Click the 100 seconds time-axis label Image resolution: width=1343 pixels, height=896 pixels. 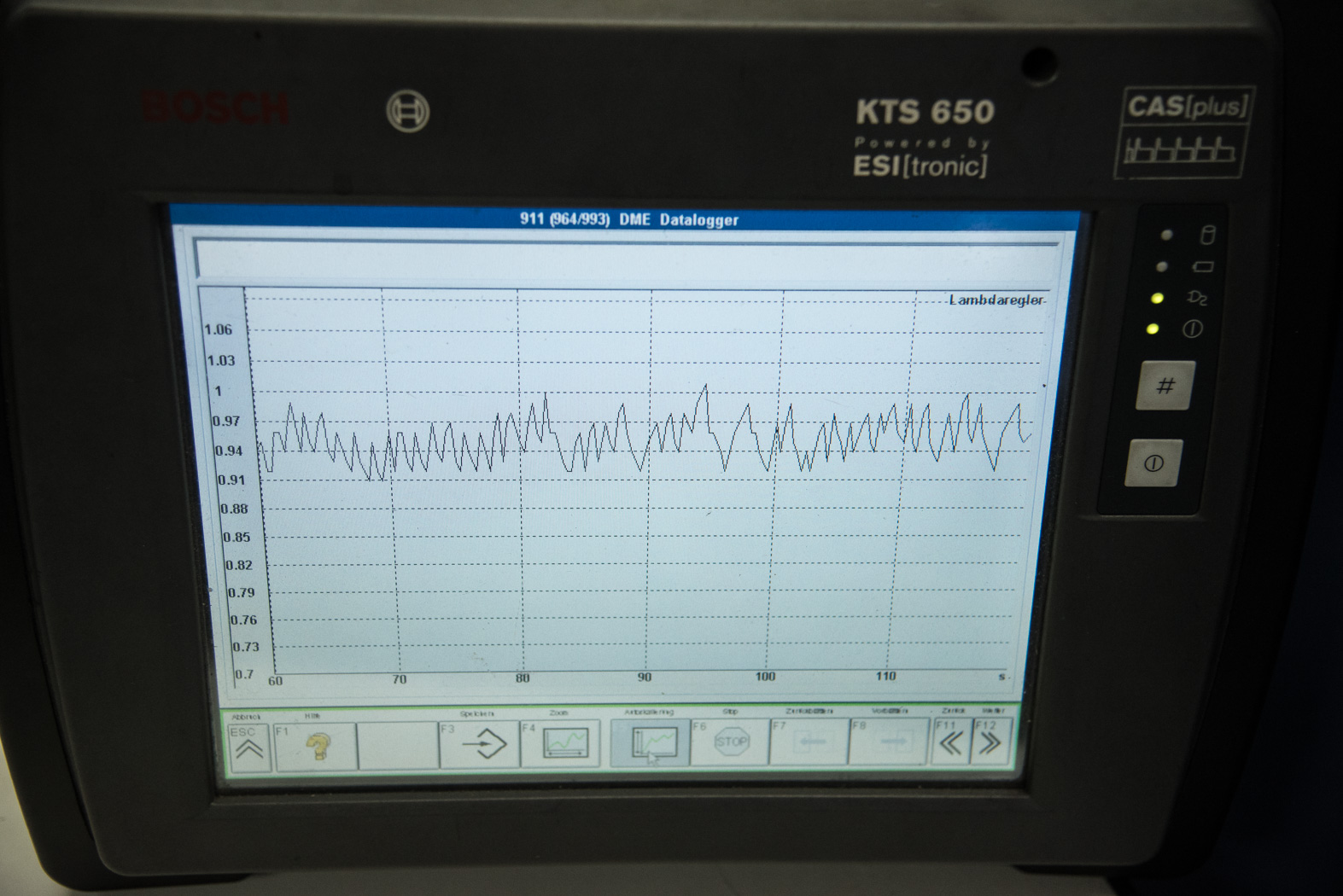(x=765, y=676)
